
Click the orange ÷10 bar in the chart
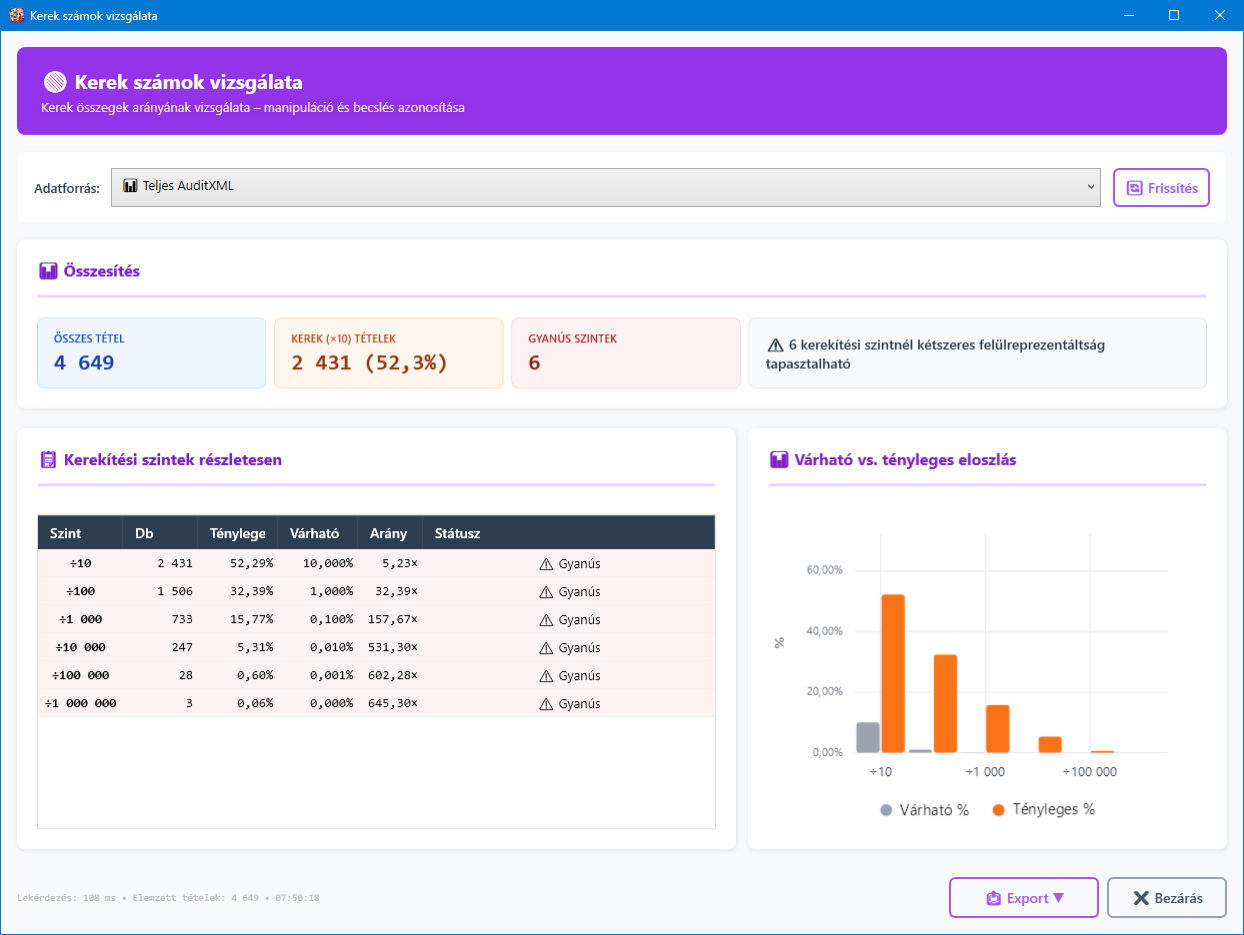(893, 673)
